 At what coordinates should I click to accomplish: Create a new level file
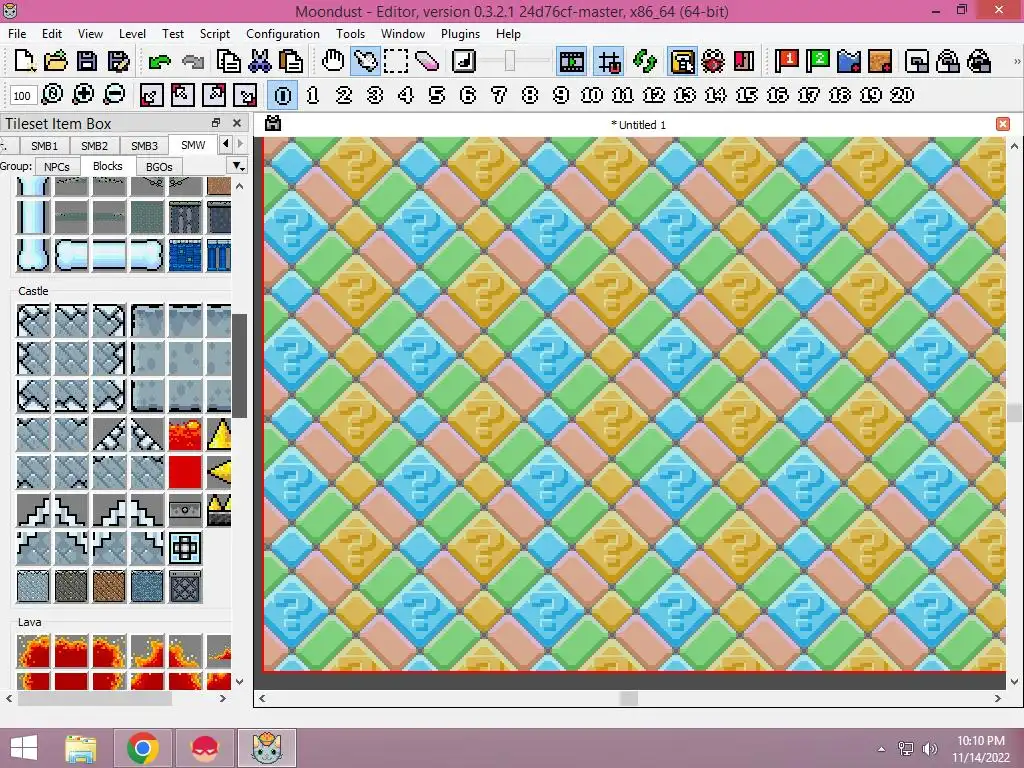(x=24, y=61)
